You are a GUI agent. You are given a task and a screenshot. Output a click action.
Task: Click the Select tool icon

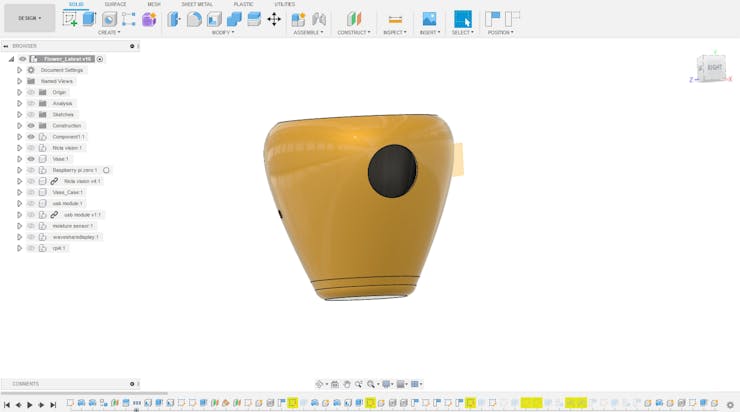pyautogui.click(x=462, y=19)
